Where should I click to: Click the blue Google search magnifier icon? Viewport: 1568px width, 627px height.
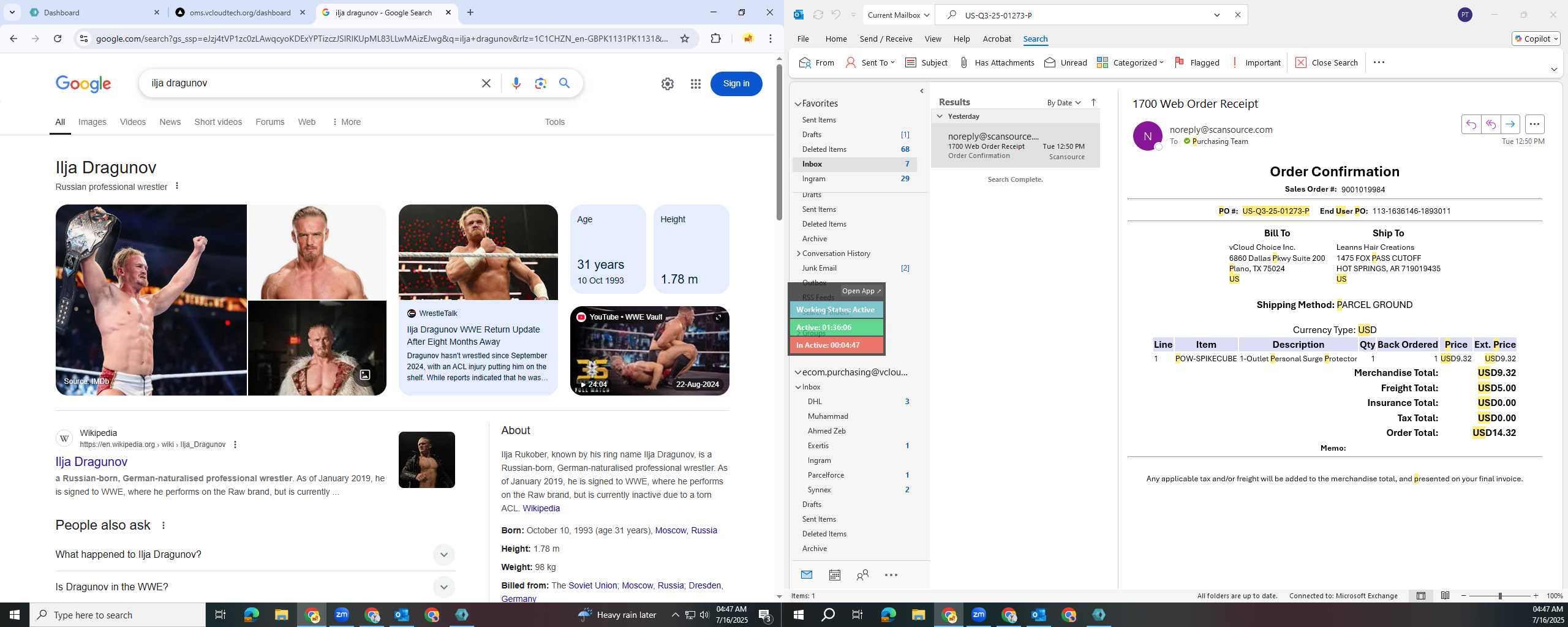click(x=564, y=83)
